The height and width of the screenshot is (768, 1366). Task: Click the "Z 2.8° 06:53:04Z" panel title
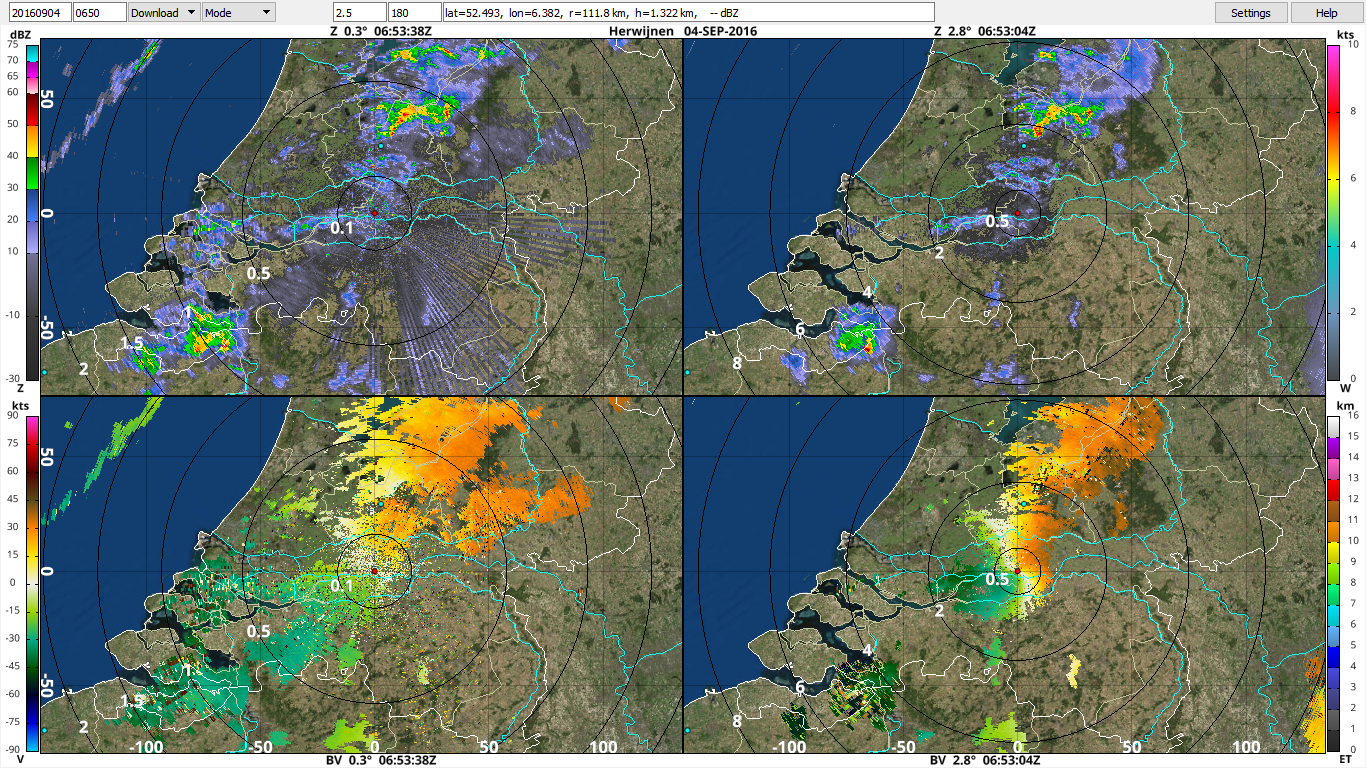[984, 31]
